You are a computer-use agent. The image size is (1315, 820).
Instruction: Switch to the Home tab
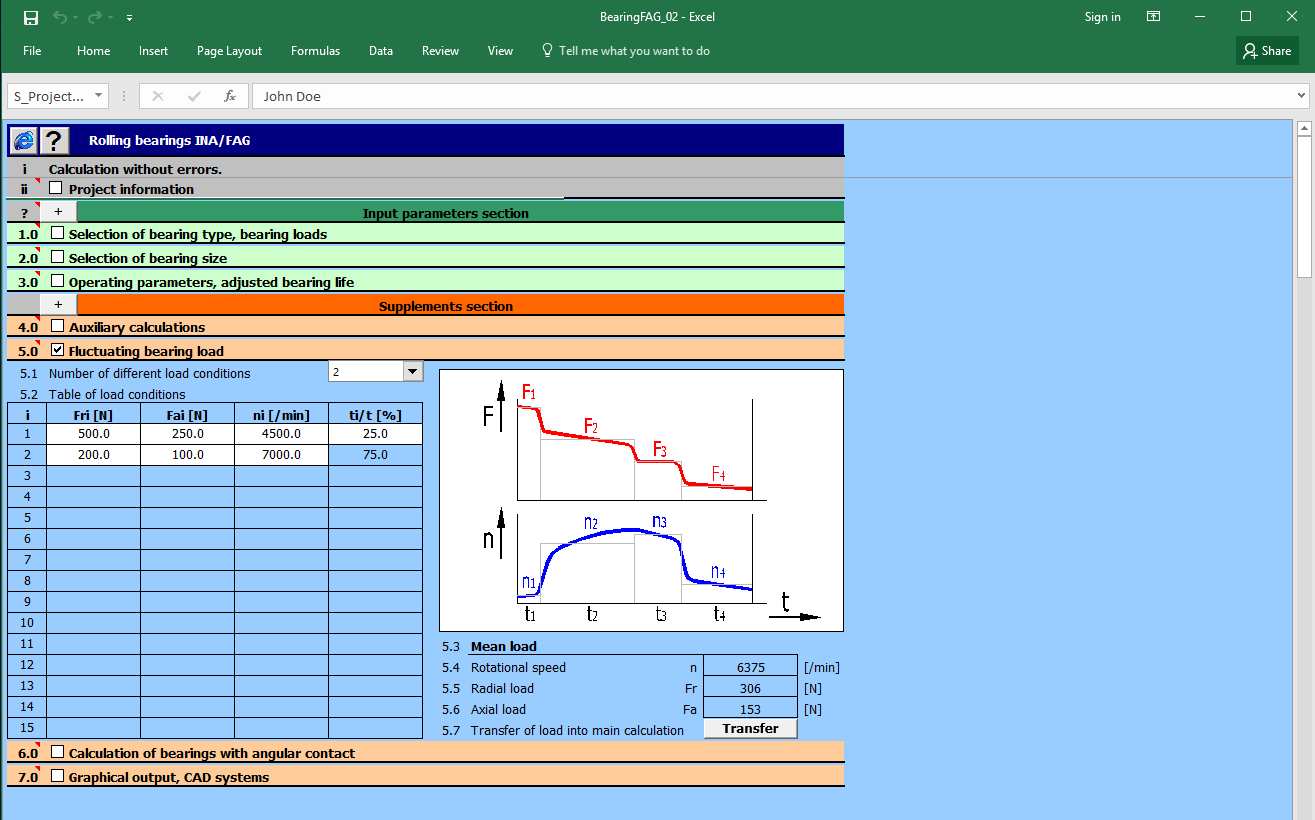(x=94, y=51)
